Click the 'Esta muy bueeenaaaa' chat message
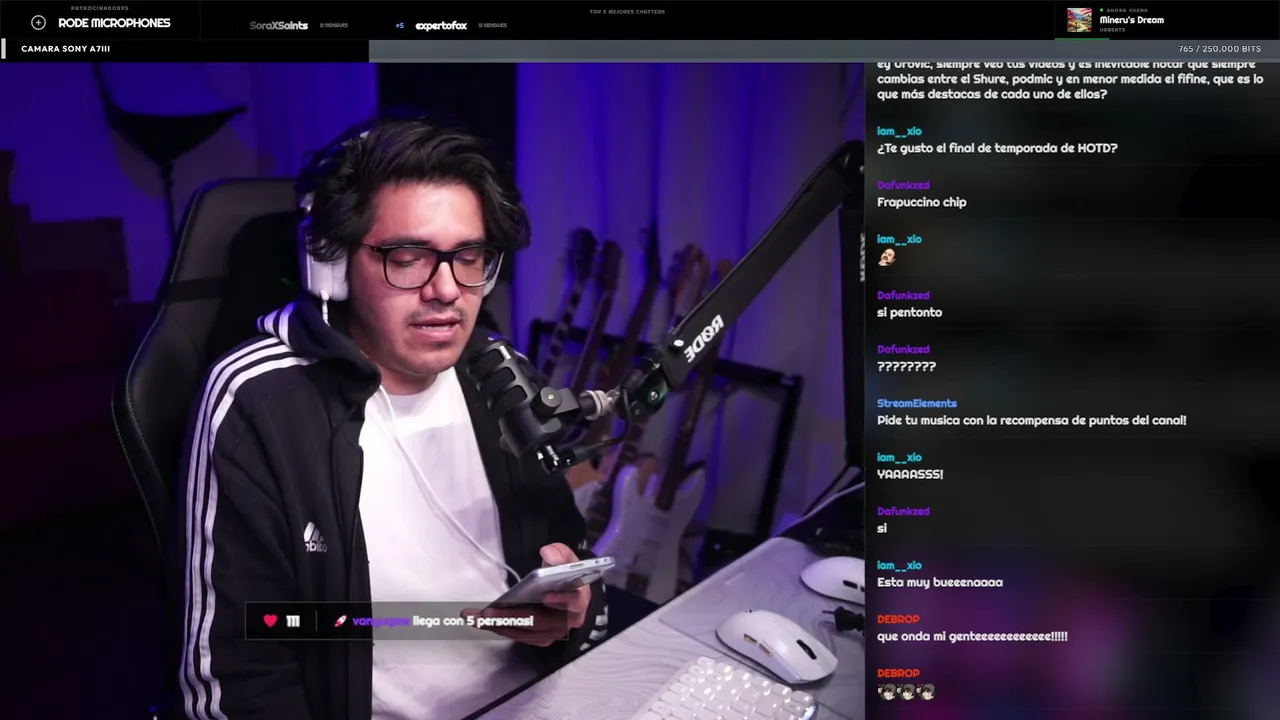Viewport: 1280px width, 720px height. coord(940,582)
